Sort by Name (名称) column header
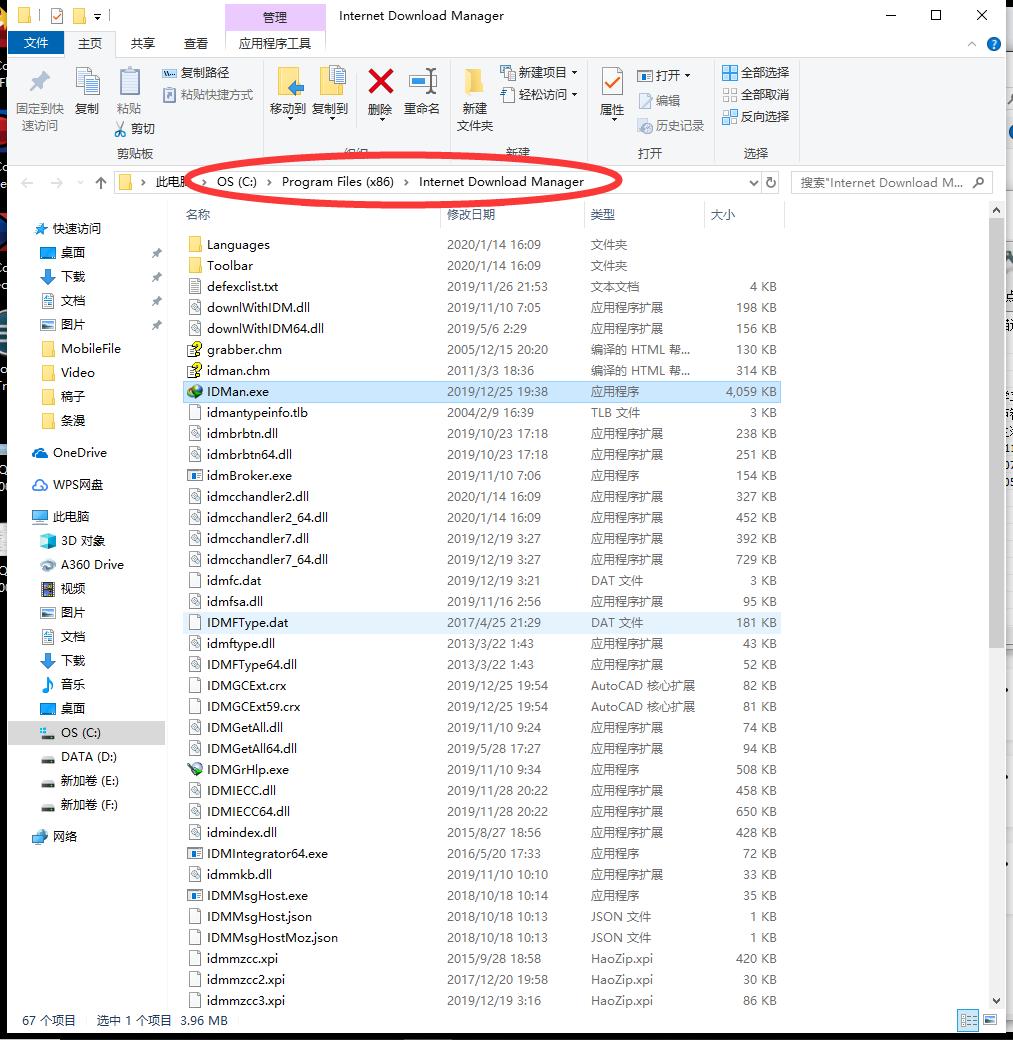This screenshot has height=1040, width=1013. [x=198, y=214]
